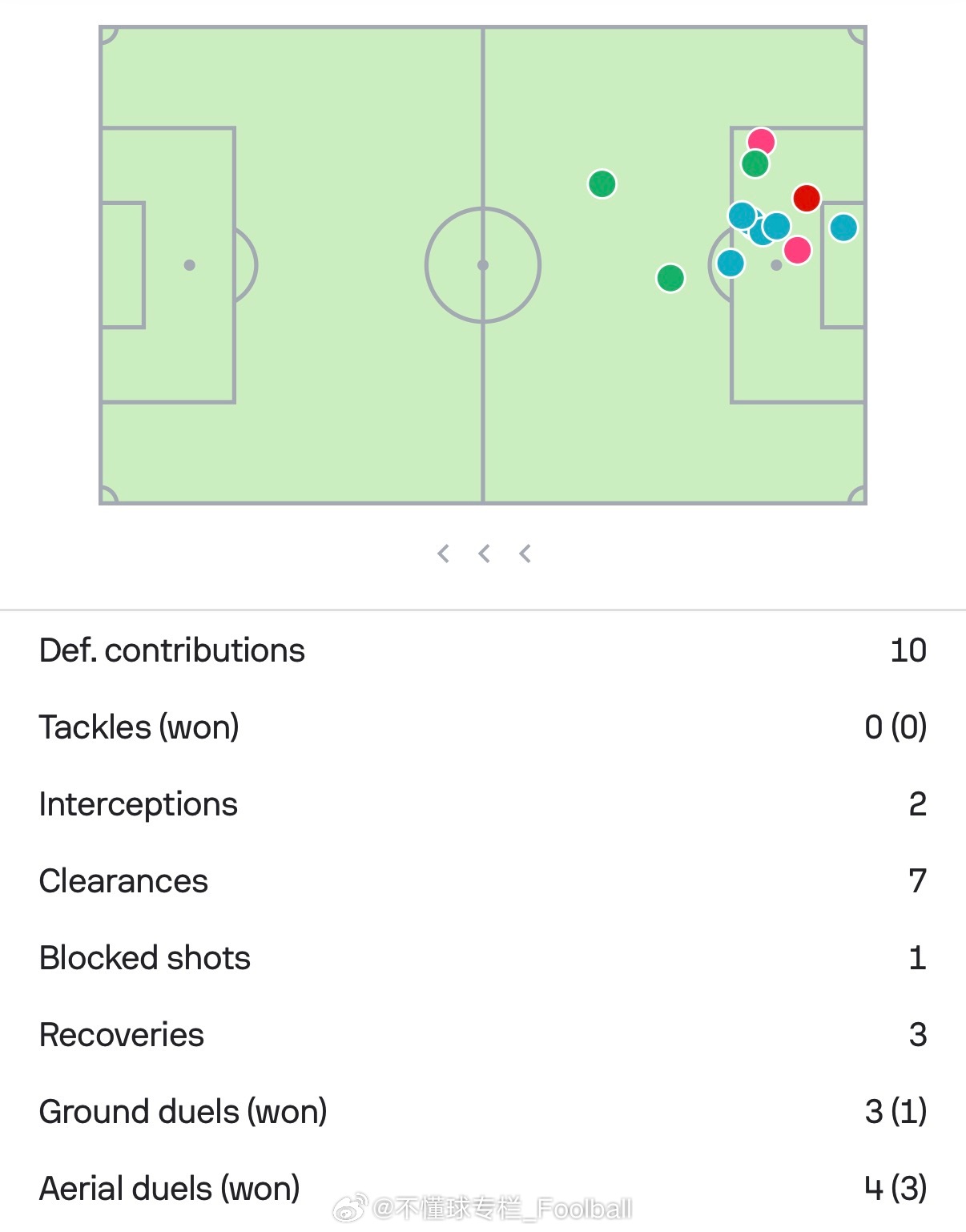Image resolution: width=966 pixels, height=1232 pixels.
Task: Click the leftmost chevron below the pitch
Action: 443,554
